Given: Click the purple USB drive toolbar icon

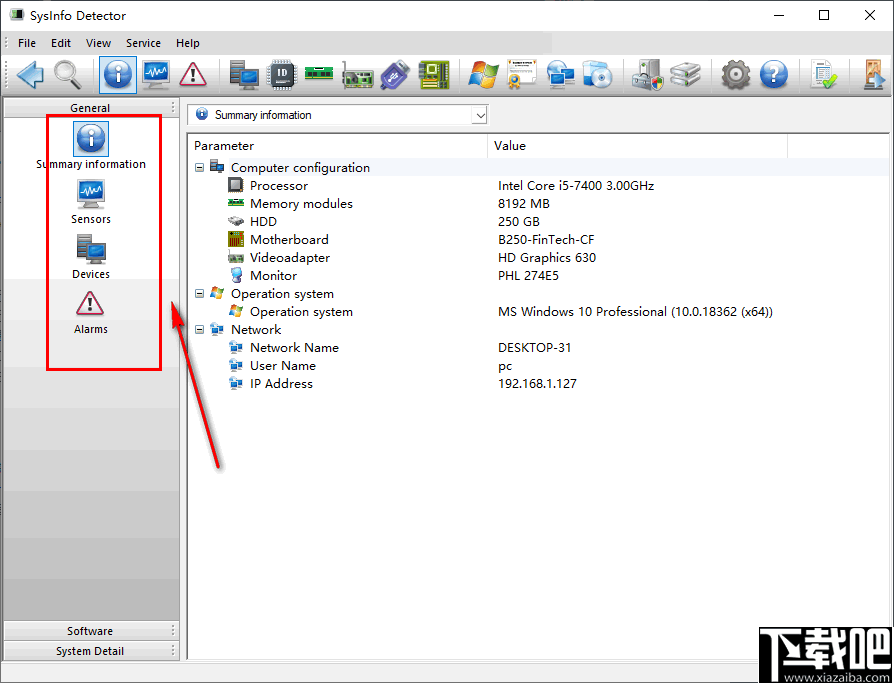Looking at the screenshot, I should (395, 75).
